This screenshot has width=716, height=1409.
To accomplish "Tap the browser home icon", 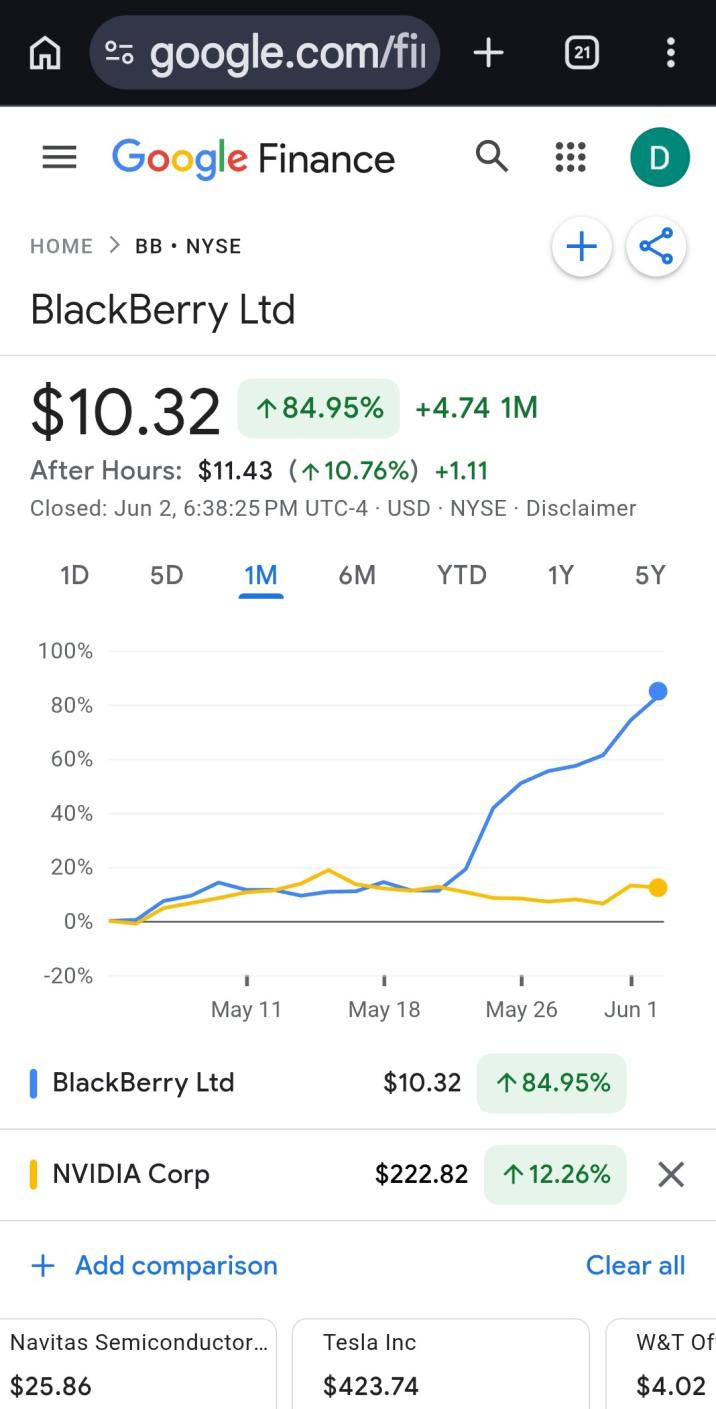I will pyautogui.click(x=44, y=53).
